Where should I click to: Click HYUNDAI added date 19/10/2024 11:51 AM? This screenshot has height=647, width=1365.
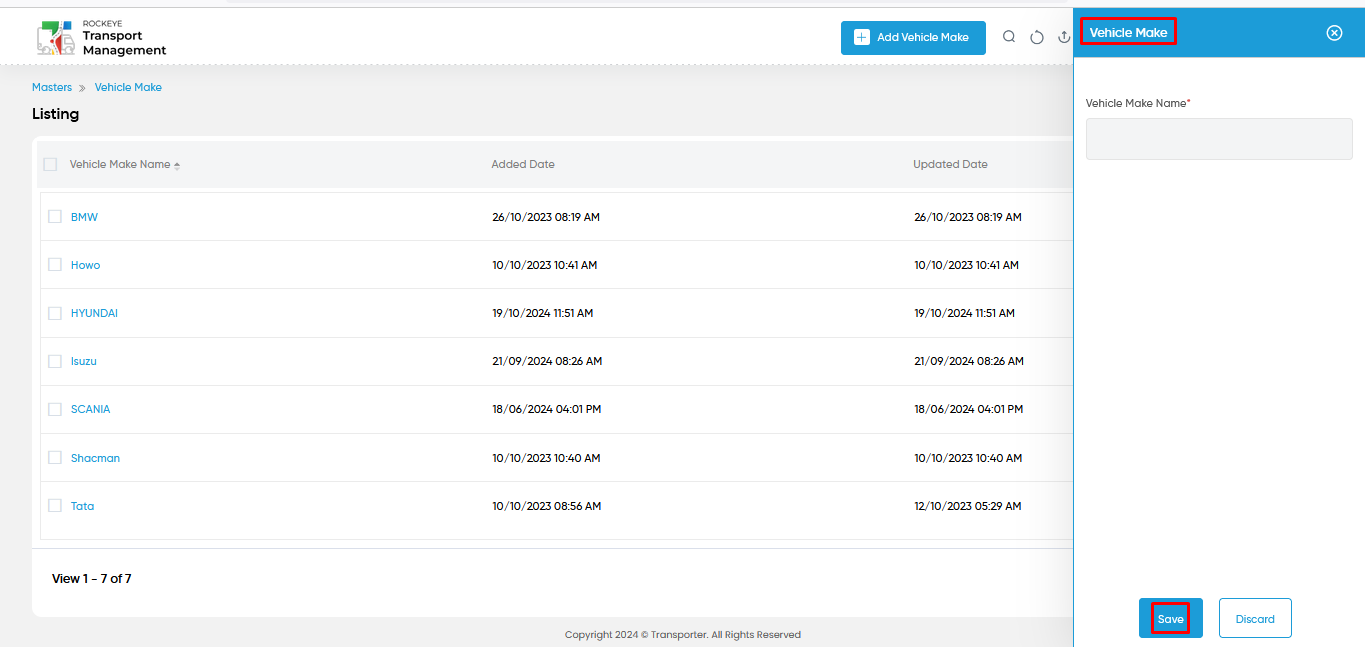pos(543,313)
